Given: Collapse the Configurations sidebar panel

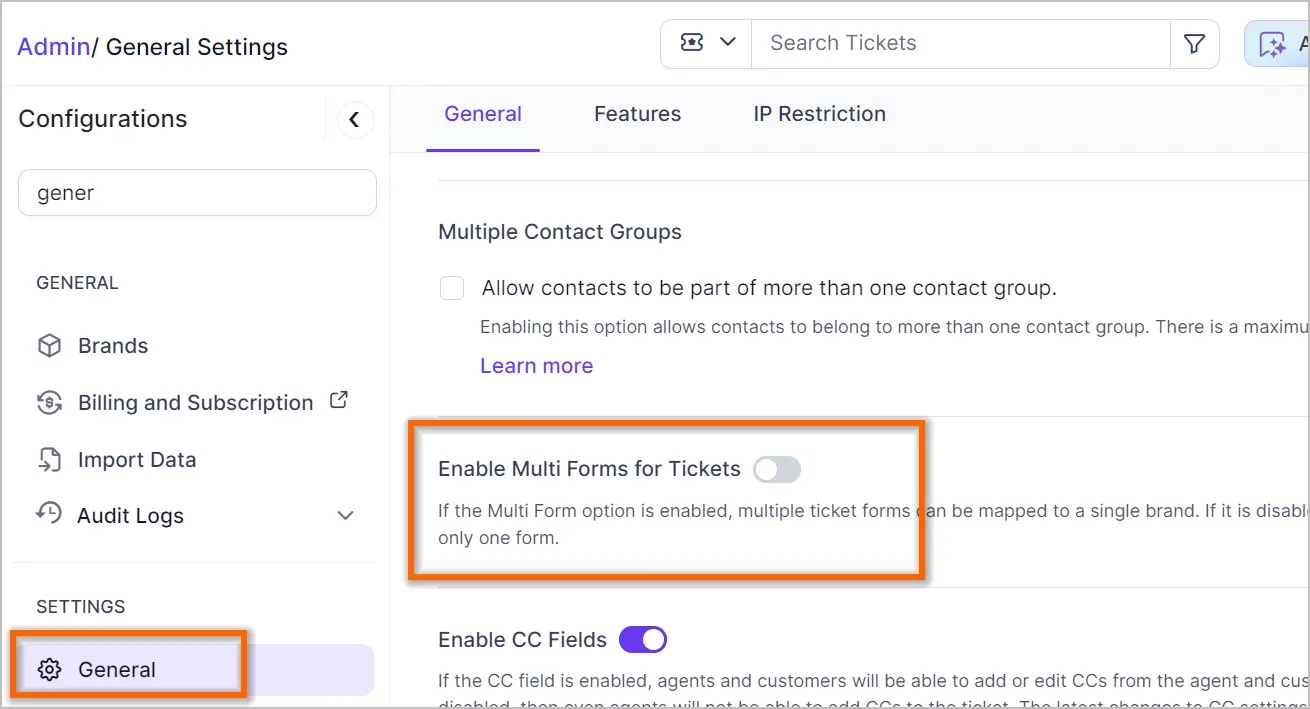Looking at the screenshot, I should pyautogui.click(x=354, y=119).
